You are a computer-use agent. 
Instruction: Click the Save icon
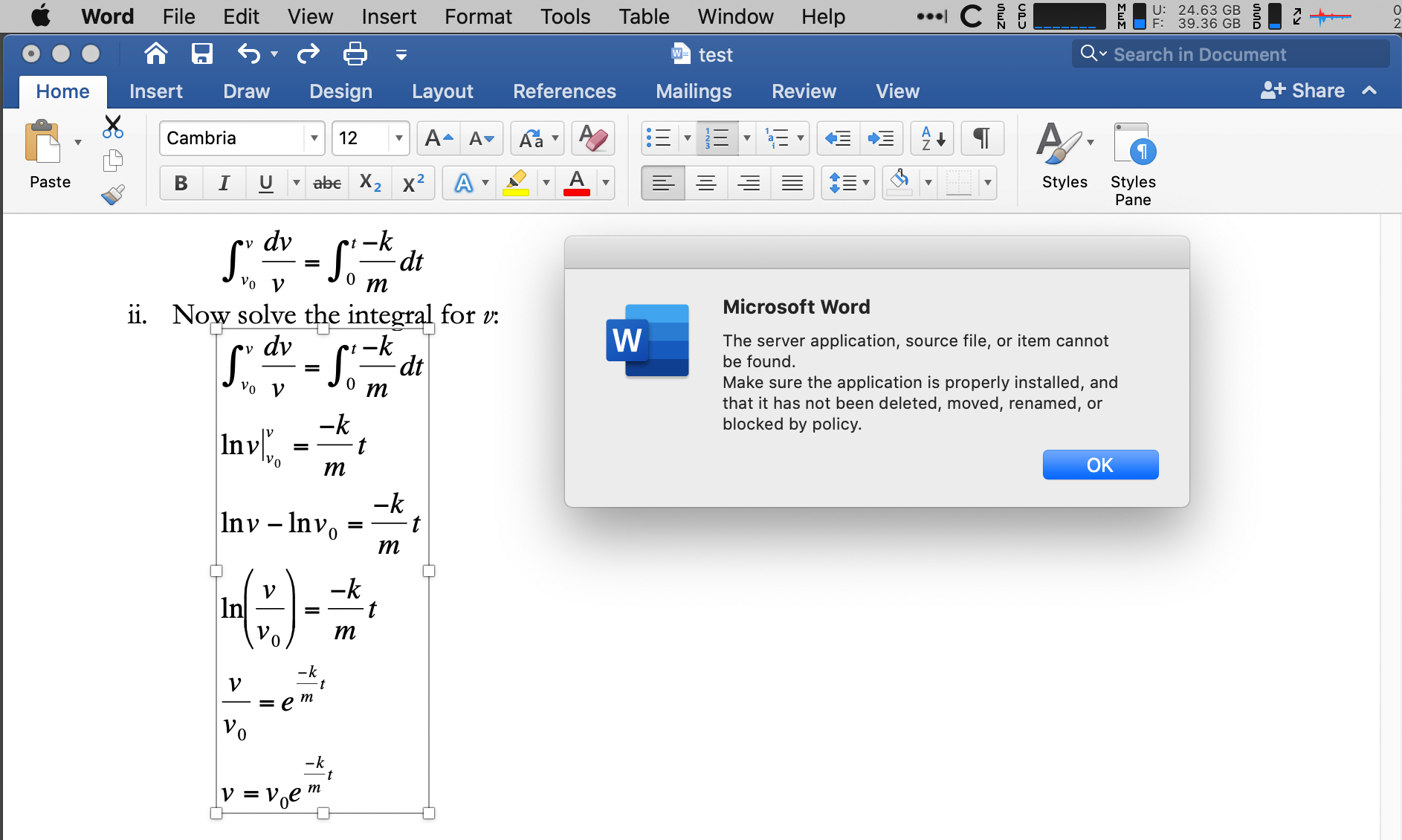click(x=201, y=54)
